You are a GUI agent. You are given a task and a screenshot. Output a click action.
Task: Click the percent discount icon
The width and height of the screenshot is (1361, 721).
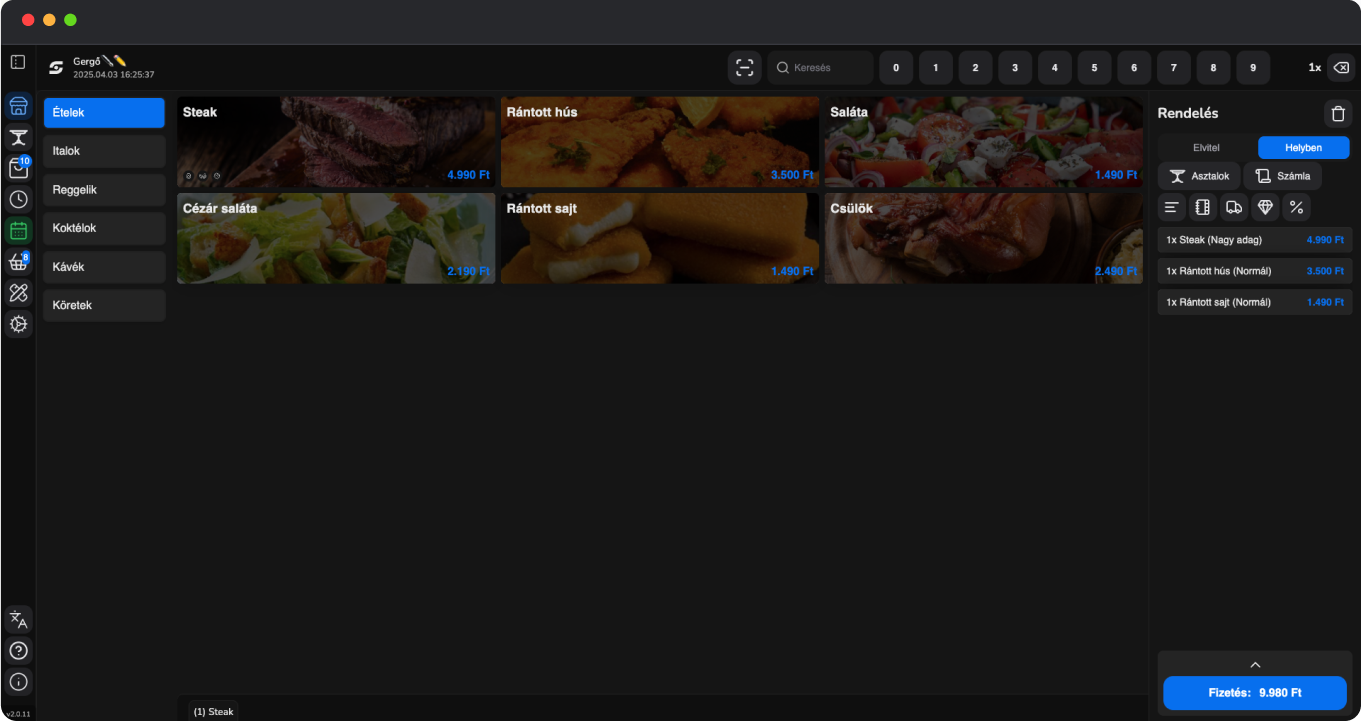coord(1296,207)
